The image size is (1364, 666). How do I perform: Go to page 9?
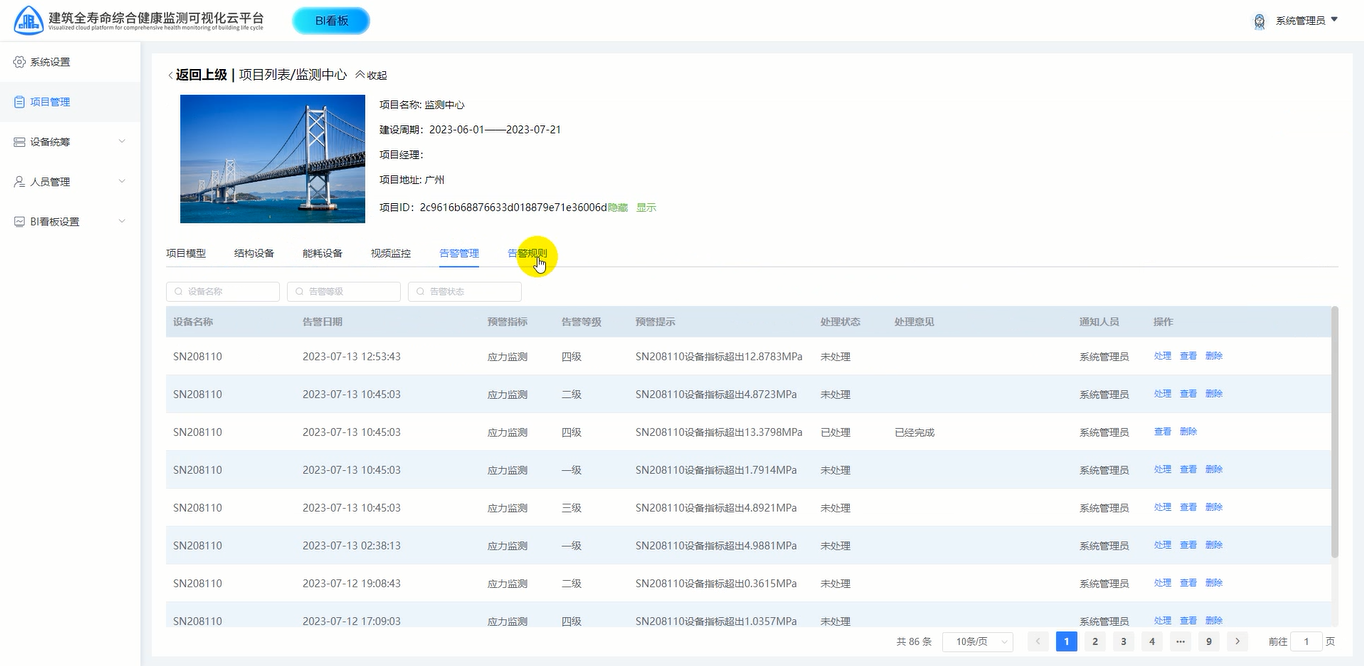(x=1209, y=642)
